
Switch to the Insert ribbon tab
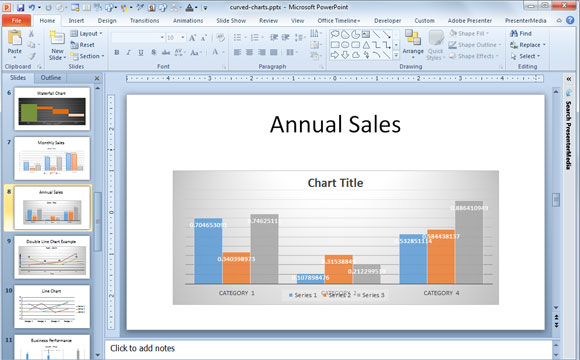click(76, 21)
